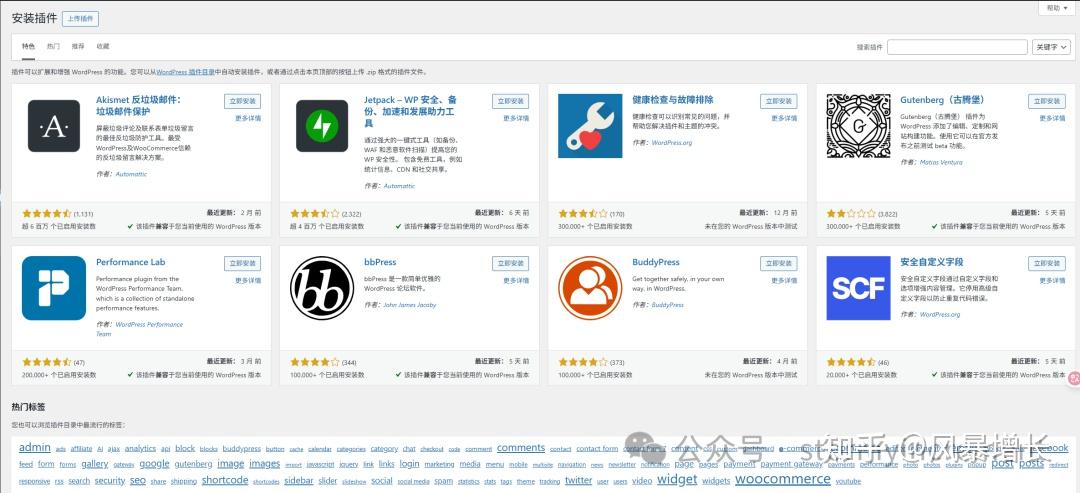Screen dimensions: 1080x493
Task: Install Performance Lab with 立即安装
Action: (x=242, y=263)
